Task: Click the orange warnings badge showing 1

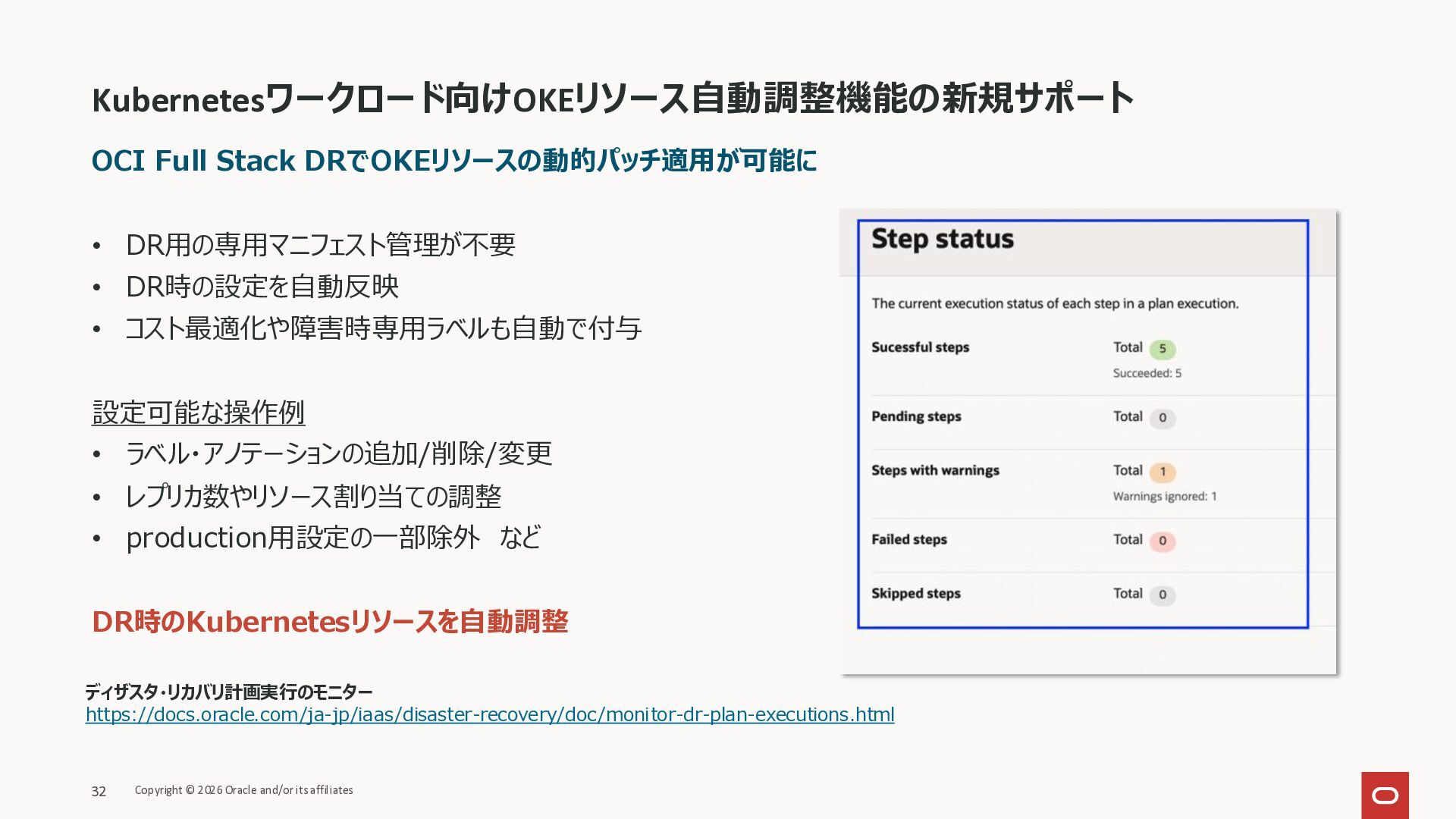Action: [x=1162, y=472]
